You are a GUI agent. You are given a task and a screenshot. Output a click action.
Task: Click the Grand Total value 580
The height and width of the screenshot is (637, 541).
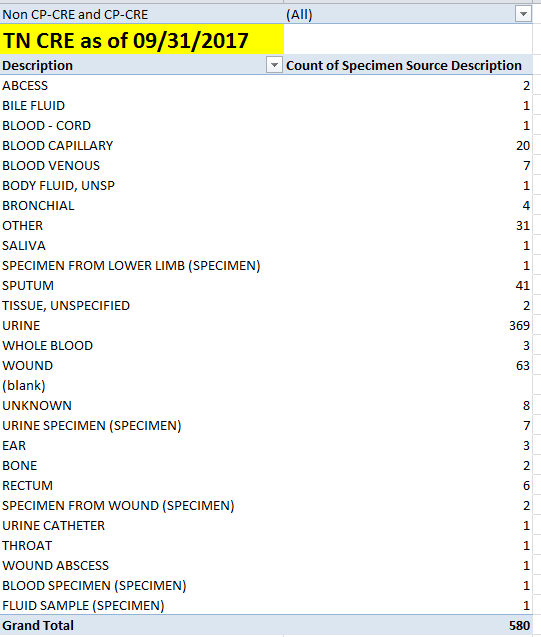tap(519, 625)
